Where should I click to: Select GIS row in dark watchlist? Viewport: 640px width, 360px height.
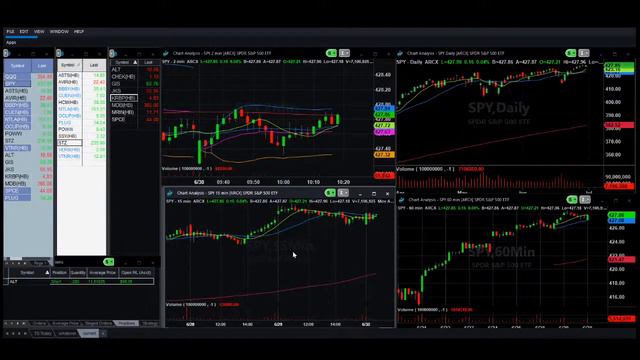point(135,84)
